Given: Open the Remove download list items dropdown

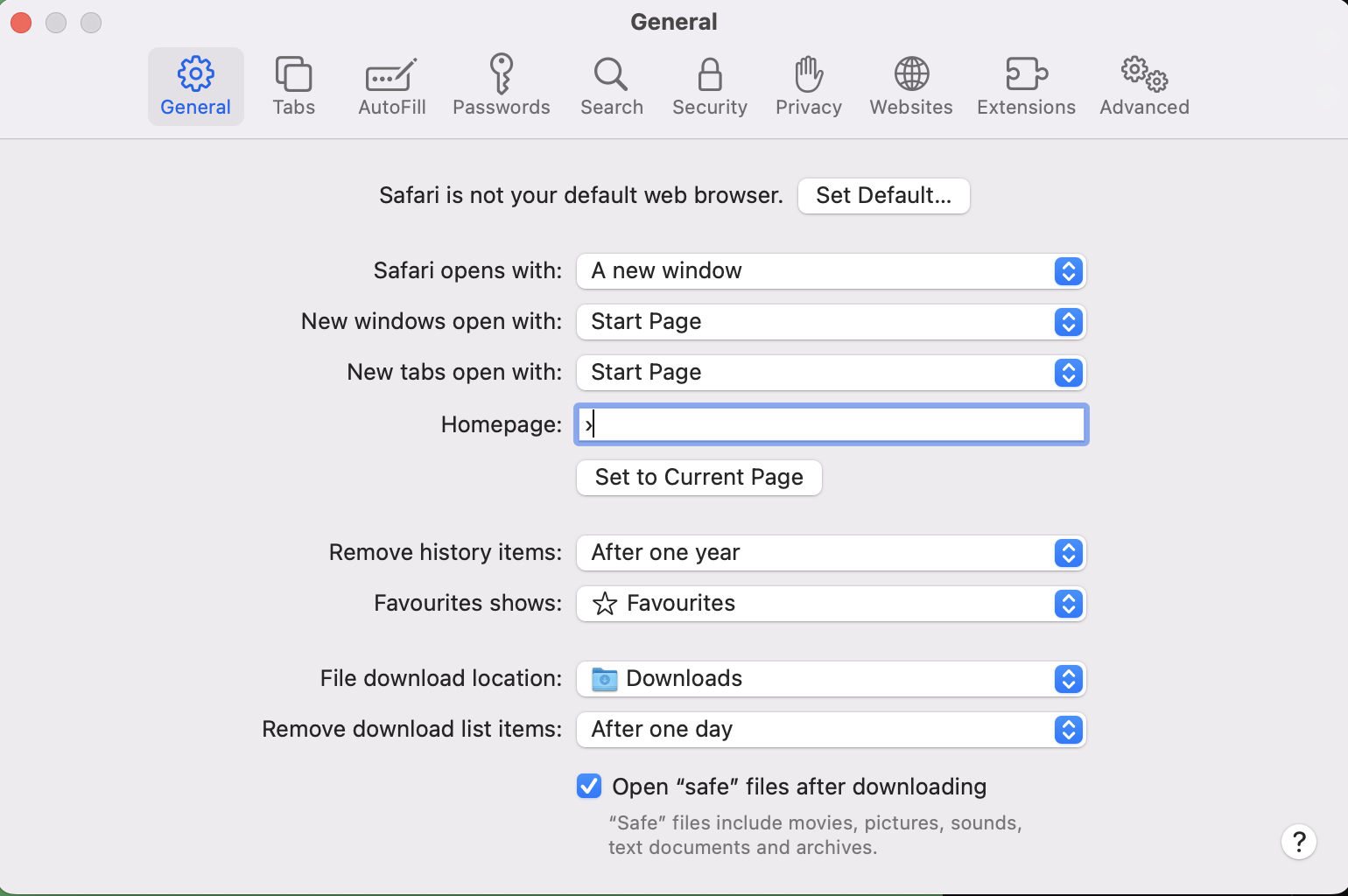Looking at the screenshot, I should tap(831, 730).
